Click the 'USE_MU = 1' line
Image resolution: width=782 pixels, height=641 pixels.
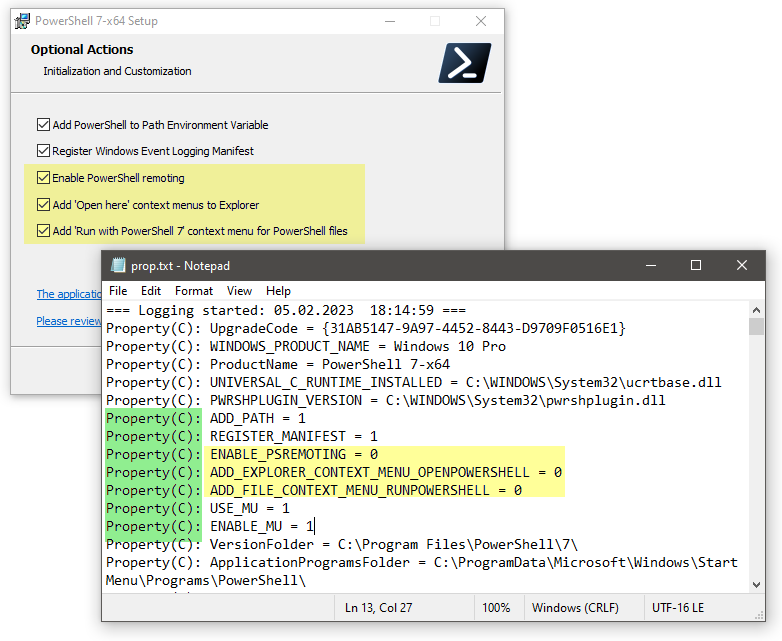(197, 508)
